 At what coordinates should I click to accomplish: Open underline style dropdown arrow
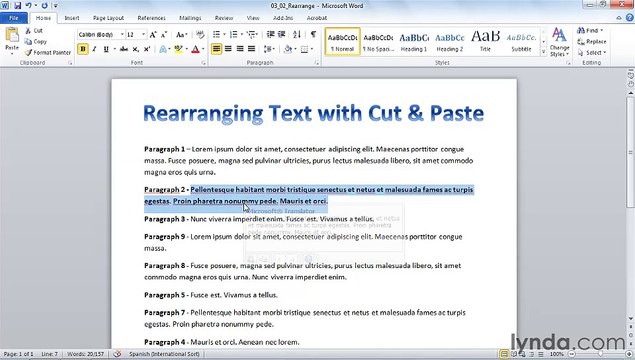coord(115,49)
